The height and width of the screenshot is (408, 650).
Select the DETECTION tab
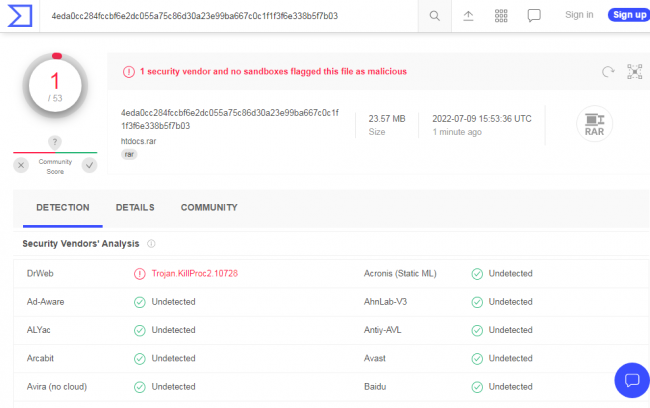[63, 207]
